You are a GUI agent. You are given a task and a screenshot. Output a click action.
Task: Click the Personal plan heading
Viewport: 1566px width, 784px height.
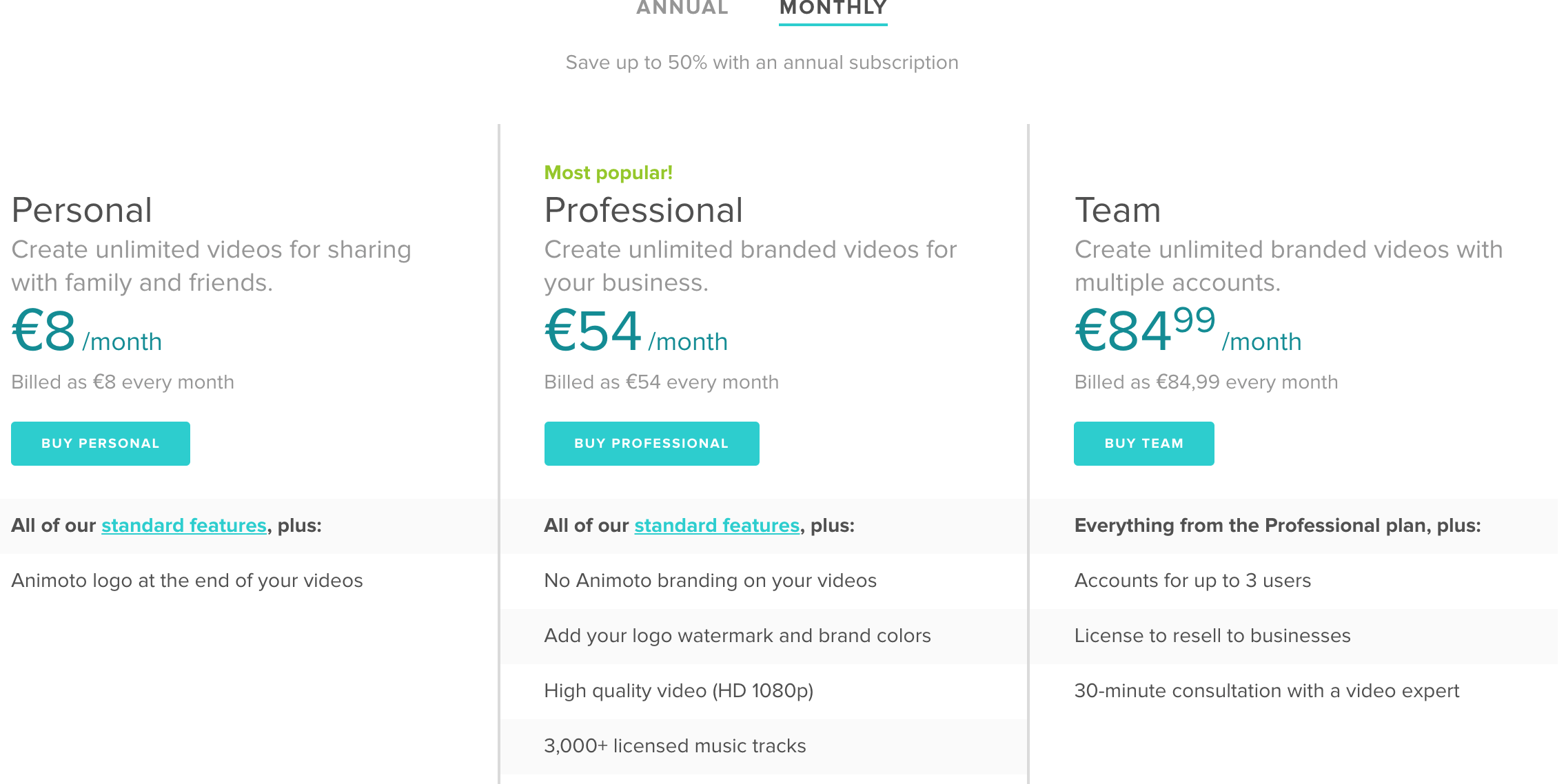coord(83,210)
